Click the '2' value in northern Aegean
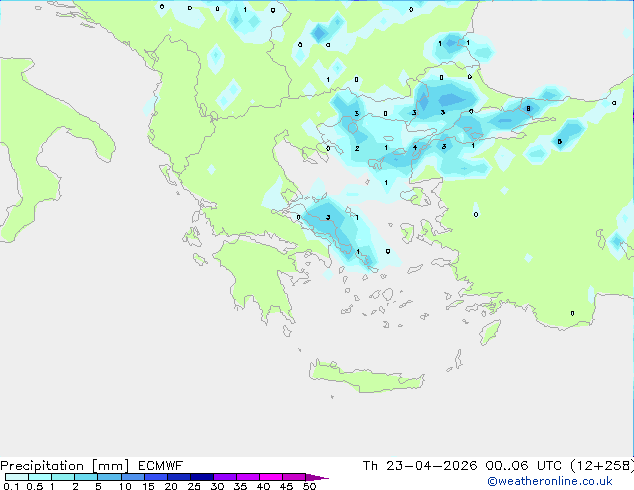 (357, 148)
